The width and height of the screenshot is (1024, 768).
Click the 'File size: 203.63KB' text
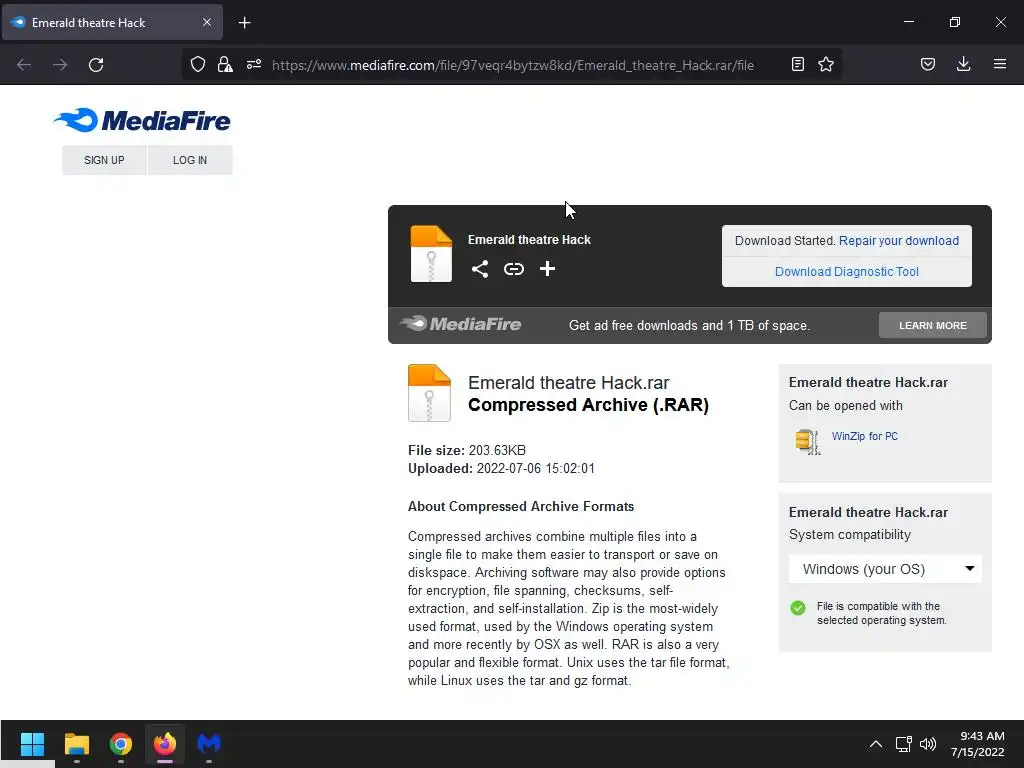(x=467, y=450)
